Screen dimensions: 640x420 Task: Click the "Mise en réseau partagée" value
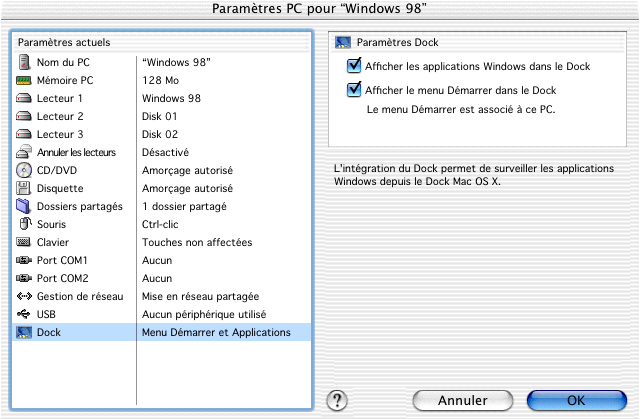click(200, 296)
